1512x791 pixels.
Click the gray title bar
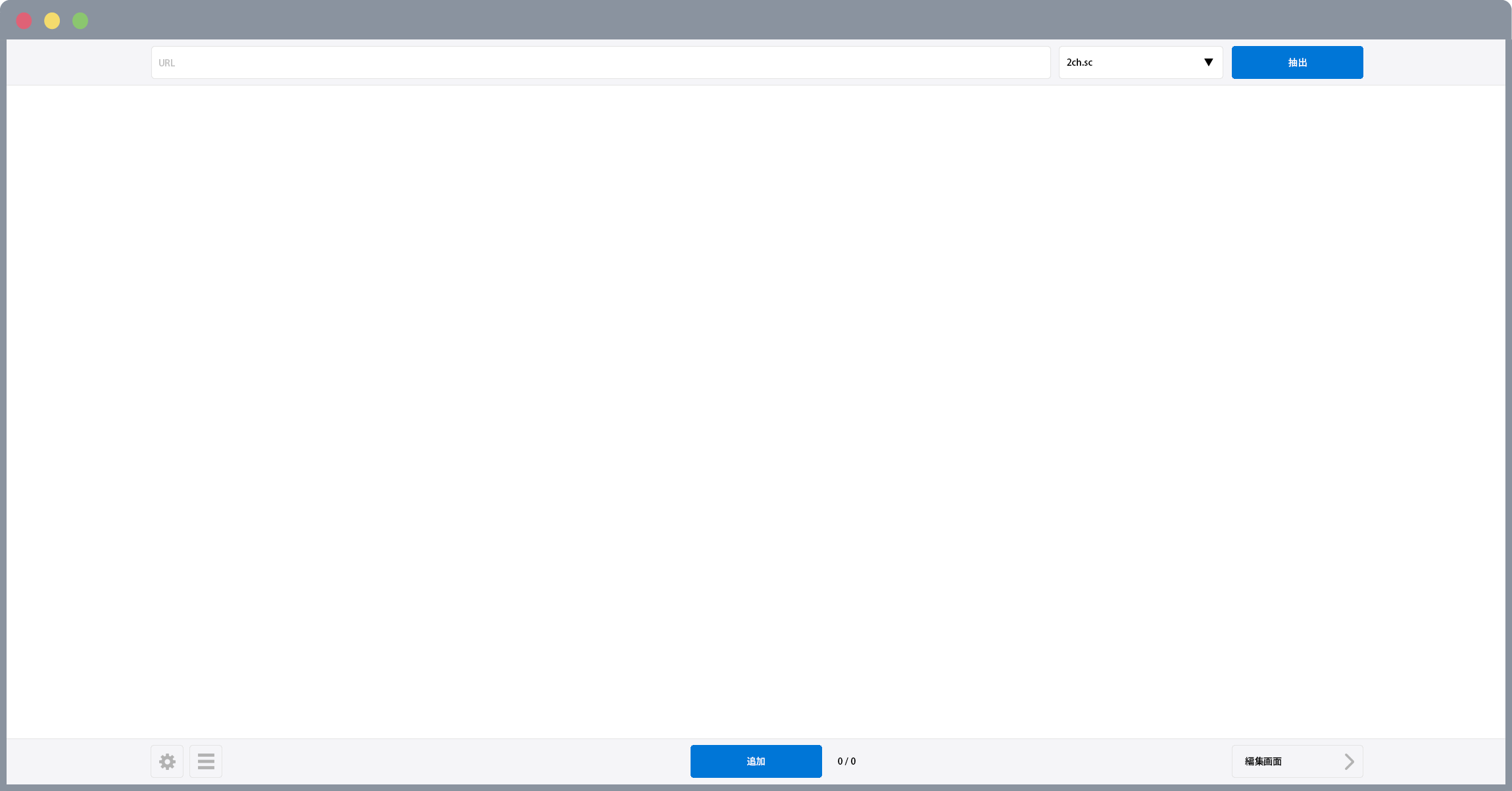pyautogui.click(x=756, y=20)
